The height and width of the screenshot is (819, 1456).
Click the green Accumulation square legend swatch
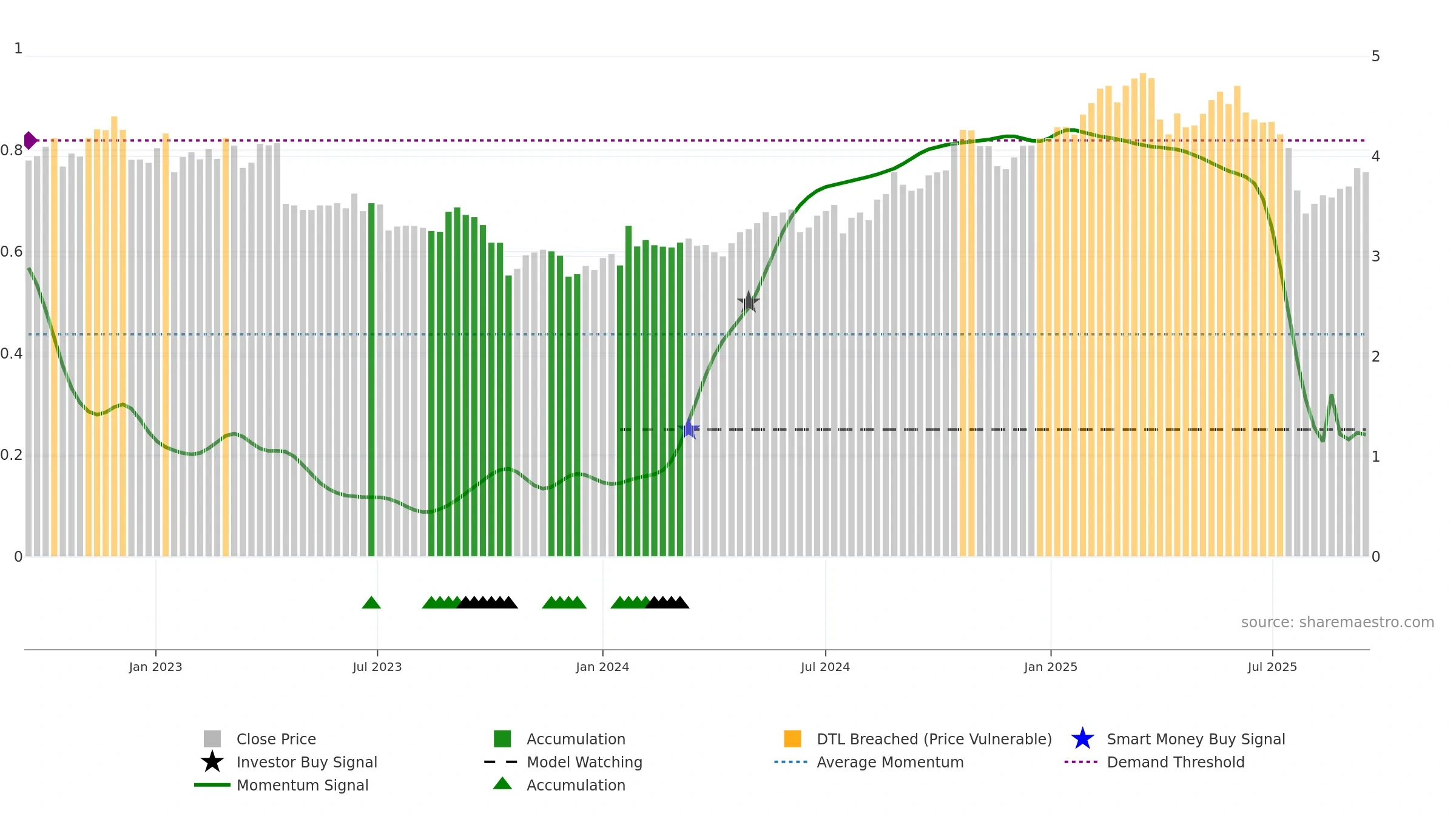pyautogui.click(x=502, y=739)
